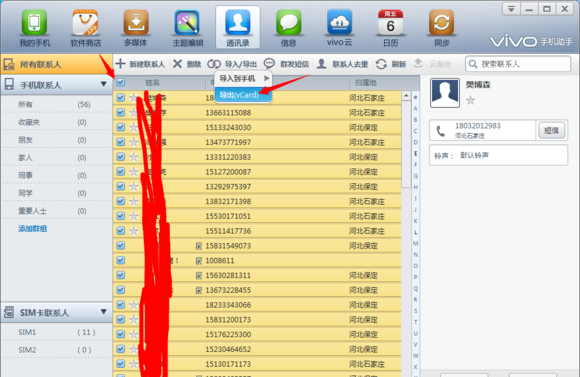This screenshot has height=377, width=580.
Task: Open the 日历 calendar icon
Action: click(x=390, y=23)
